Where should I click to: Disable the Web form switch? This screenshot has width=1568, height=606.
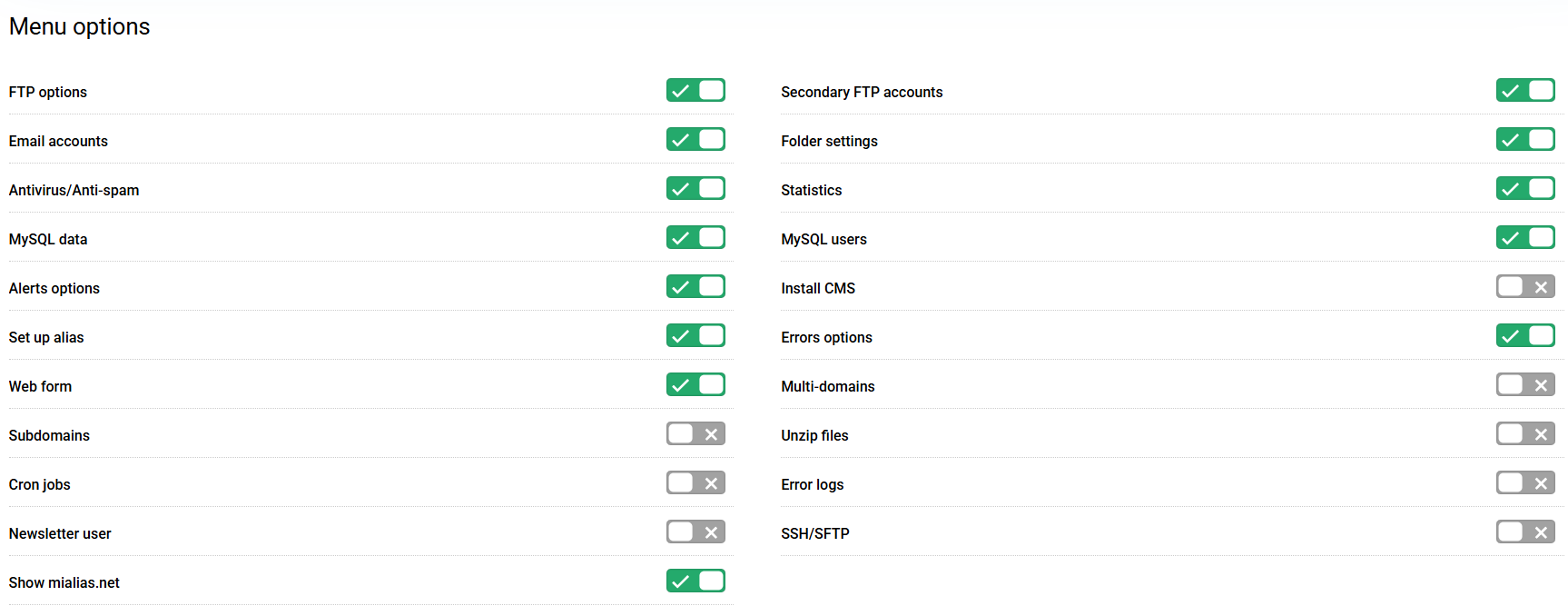click(x=695, y=385)
